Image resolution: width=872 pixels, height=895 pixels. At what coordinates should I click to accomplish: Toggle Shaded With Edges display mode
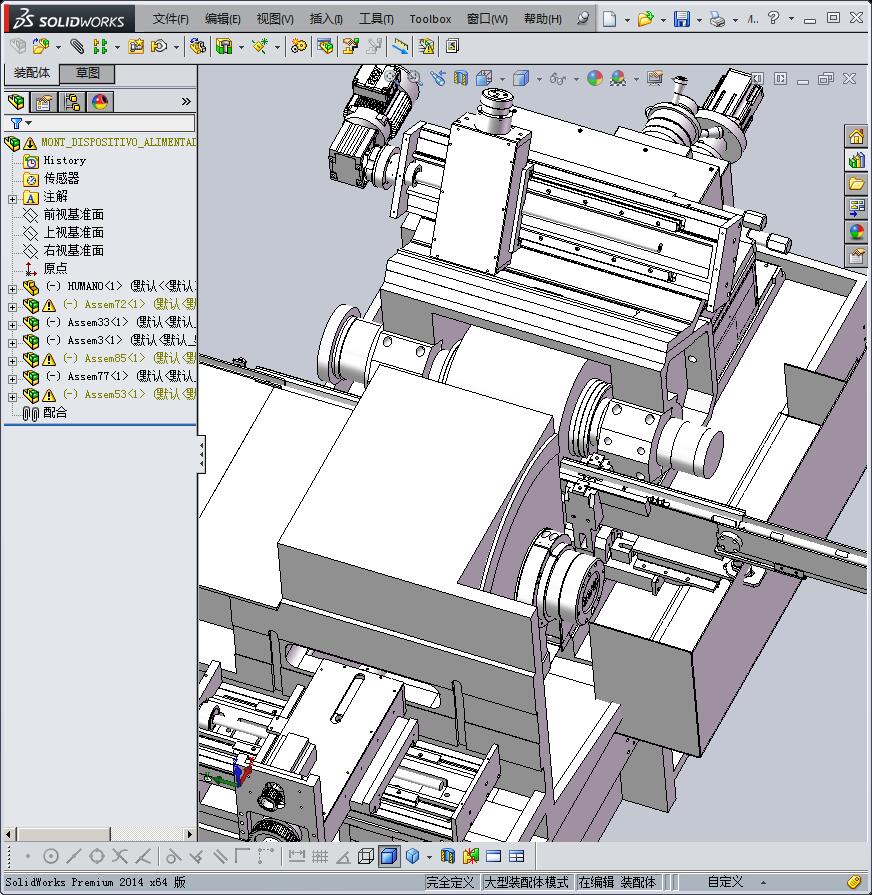[x=388, y=856]
